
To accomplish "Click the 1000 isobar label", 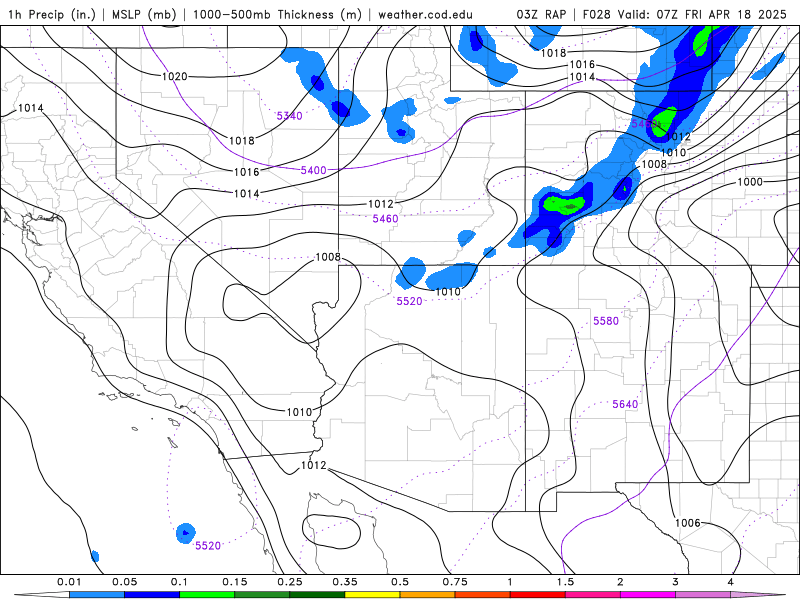I will click(x=750, y=182).
